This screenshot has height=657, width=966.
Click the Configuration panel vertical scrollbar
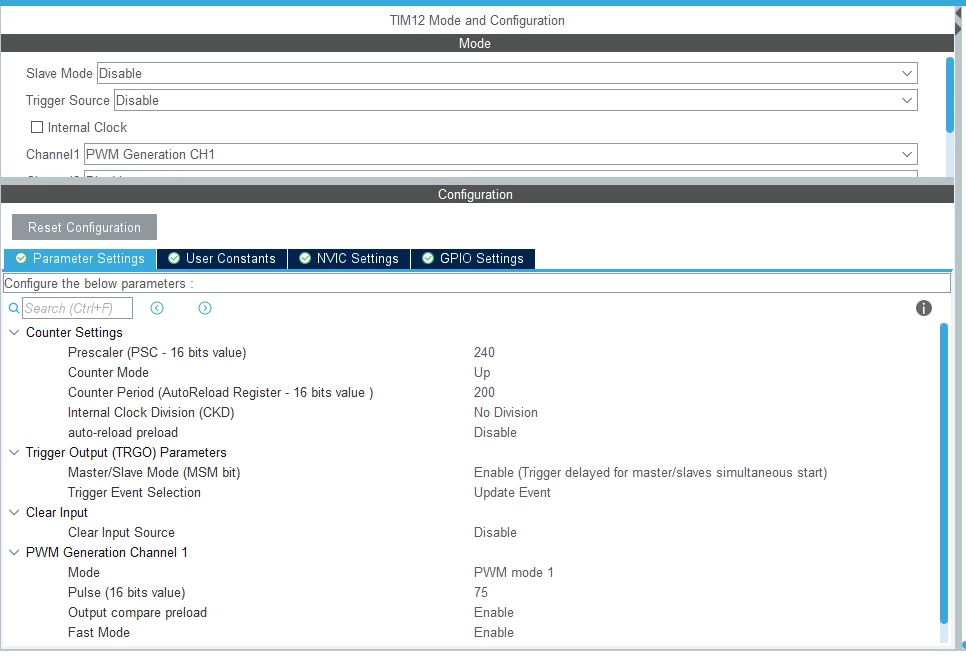pos(944,473)
